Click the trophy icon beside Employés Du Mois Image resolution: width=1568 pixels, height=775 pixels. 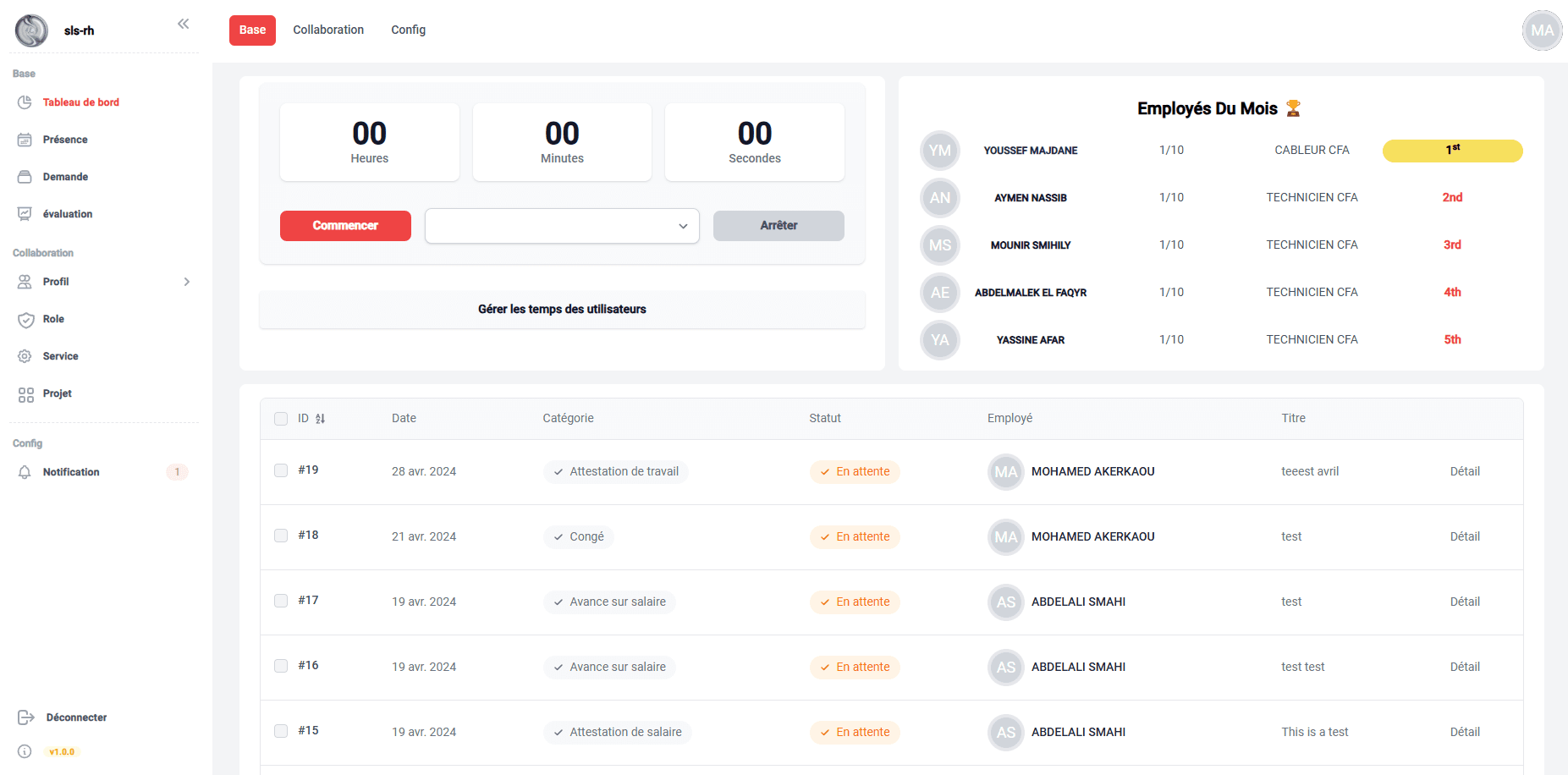(1292, 108)
